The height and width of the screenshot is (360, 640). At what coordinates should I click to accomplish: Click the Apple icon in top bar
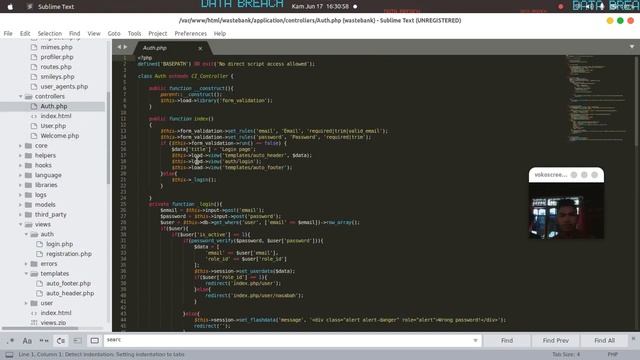pos(10,7)
